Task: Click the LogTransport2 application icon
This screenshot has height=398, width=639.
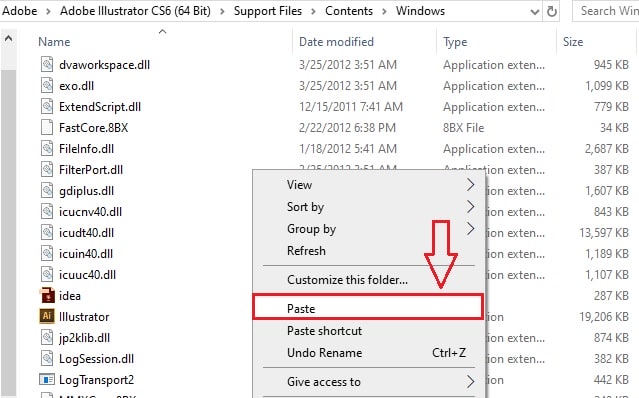Action: pos(47,380)
